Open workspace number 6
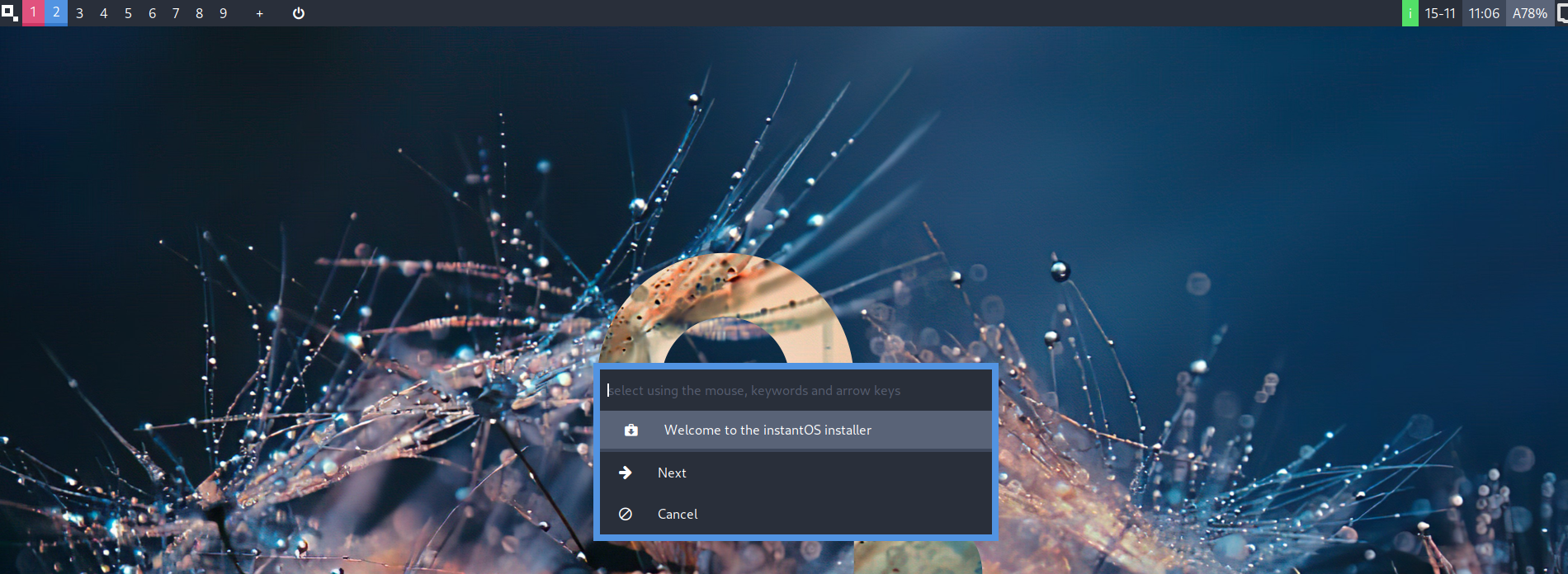This screenshot has width=1568, height=574. [x=152, y=13]
